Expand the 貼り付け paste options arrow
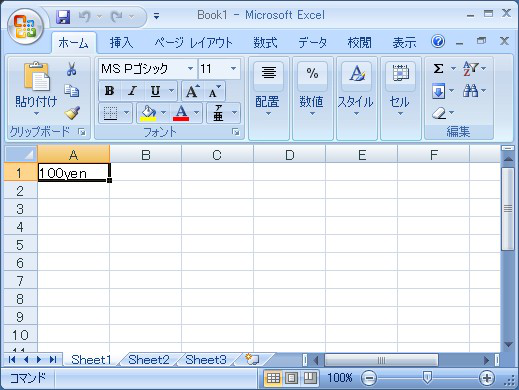 pos(36,113)
